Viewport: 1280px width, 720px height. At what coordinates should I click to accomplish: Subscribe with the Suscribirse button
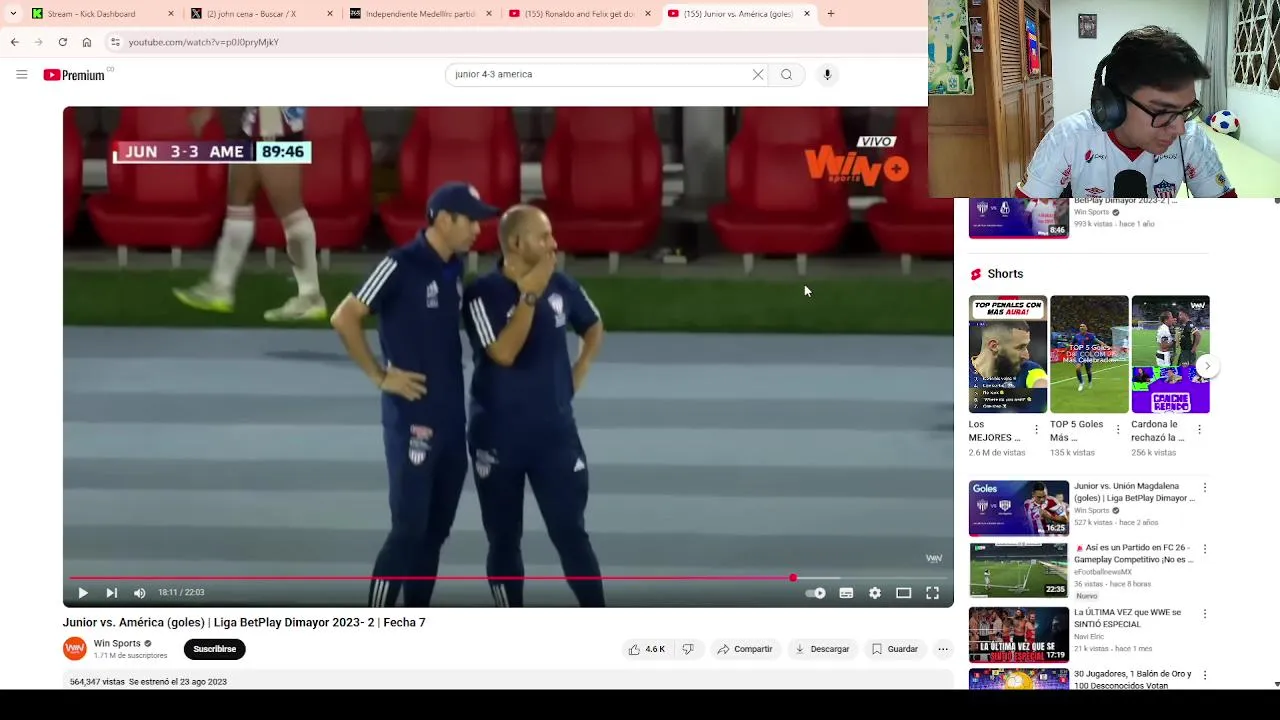215,649
